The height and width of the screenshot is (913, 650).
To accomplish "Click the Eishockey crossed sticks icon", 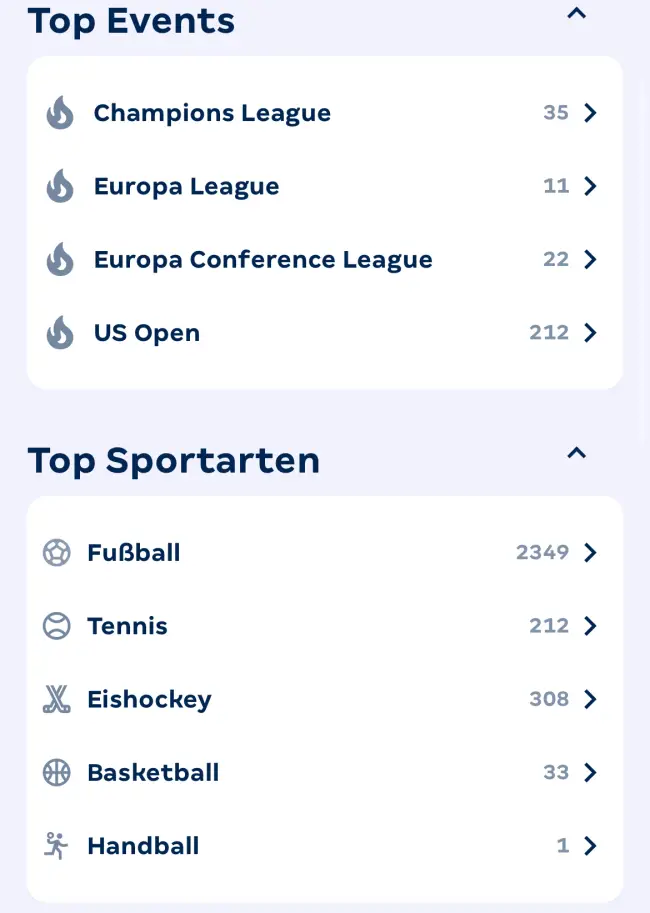I will coord(57,699).
